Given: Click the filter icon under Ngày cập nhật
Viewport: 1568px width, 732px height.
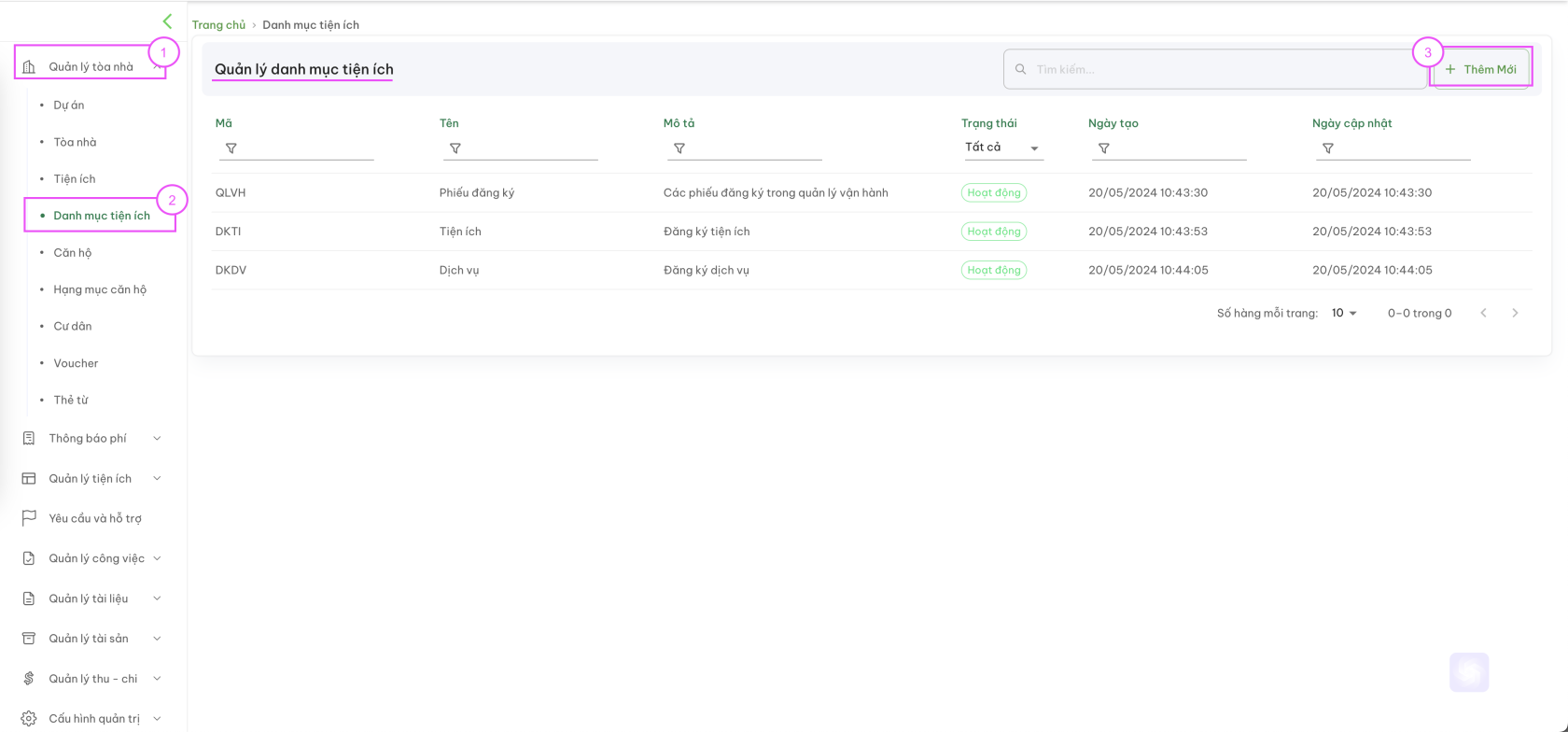Looking at the screenshot, I should pyautogui.click(x=1328, y=148).
